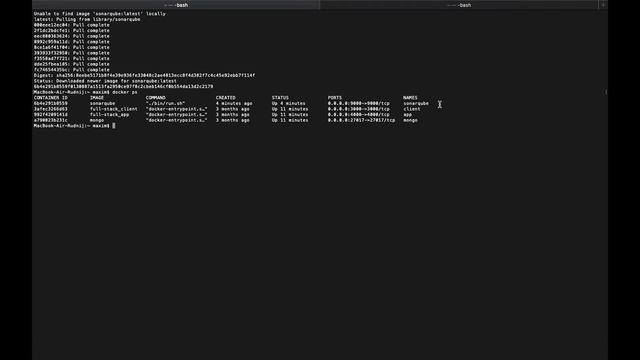Click '4 minutes ago' in CREATED column

[x=234, y=104]
